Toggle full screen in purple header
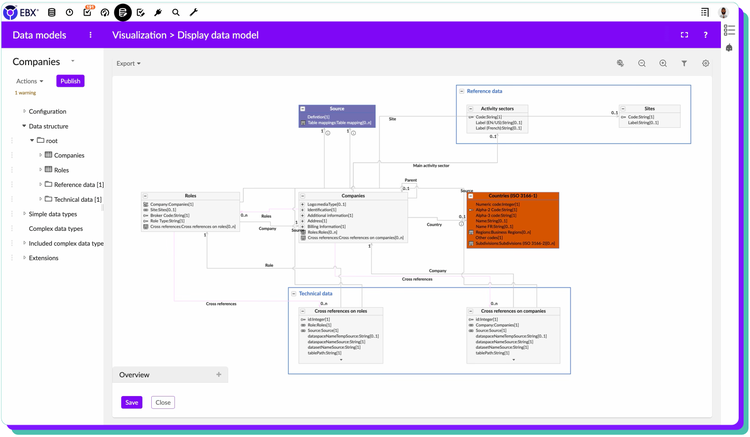The width and height of the screenshot is (750, 437). tap(684, 35)
